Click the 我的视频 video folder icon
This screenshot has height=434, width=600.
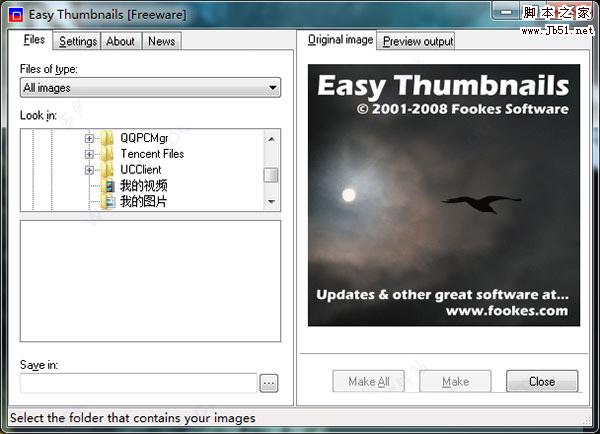pos(108,186)
